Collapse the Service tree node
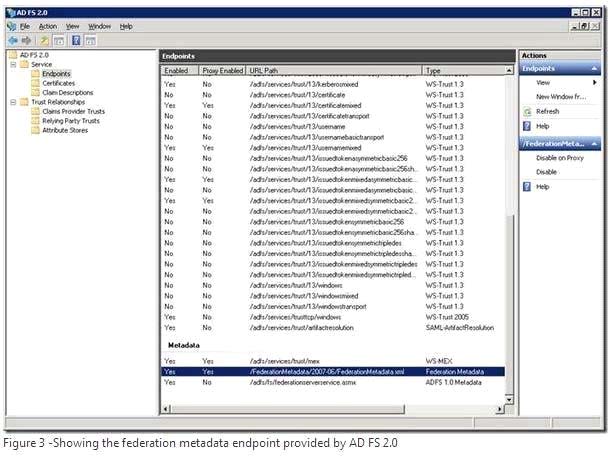This screenshot has width=612, height=456. 13,64
